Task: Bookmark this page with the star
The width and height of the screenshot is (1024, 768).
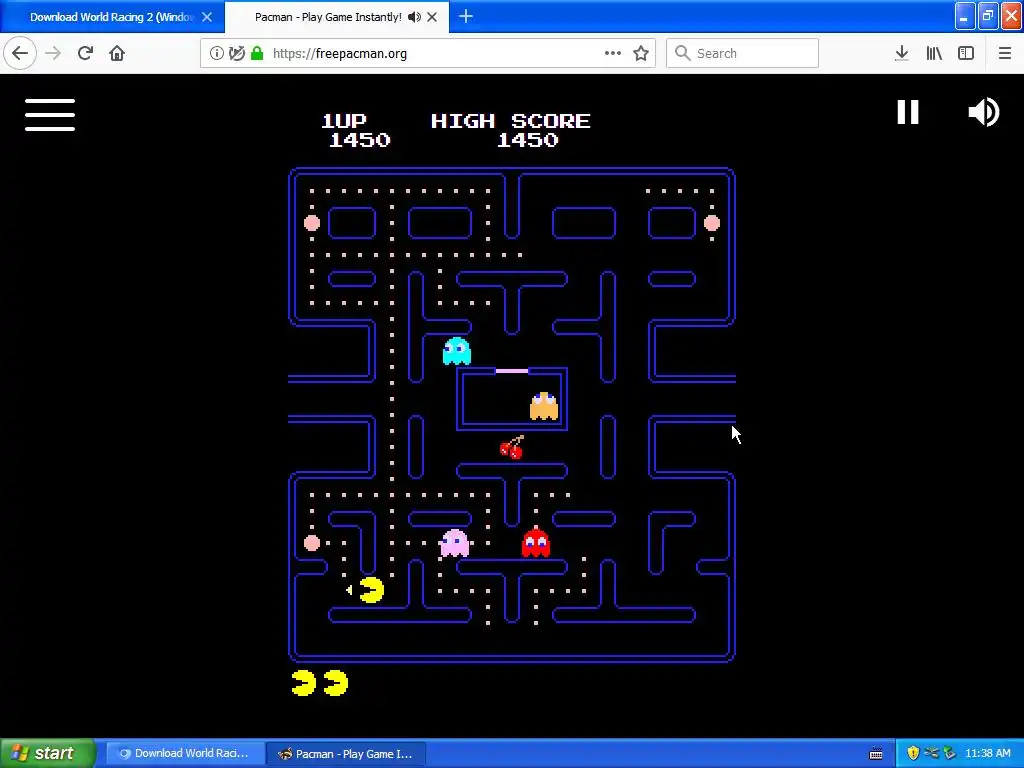Action: point(641,53)
